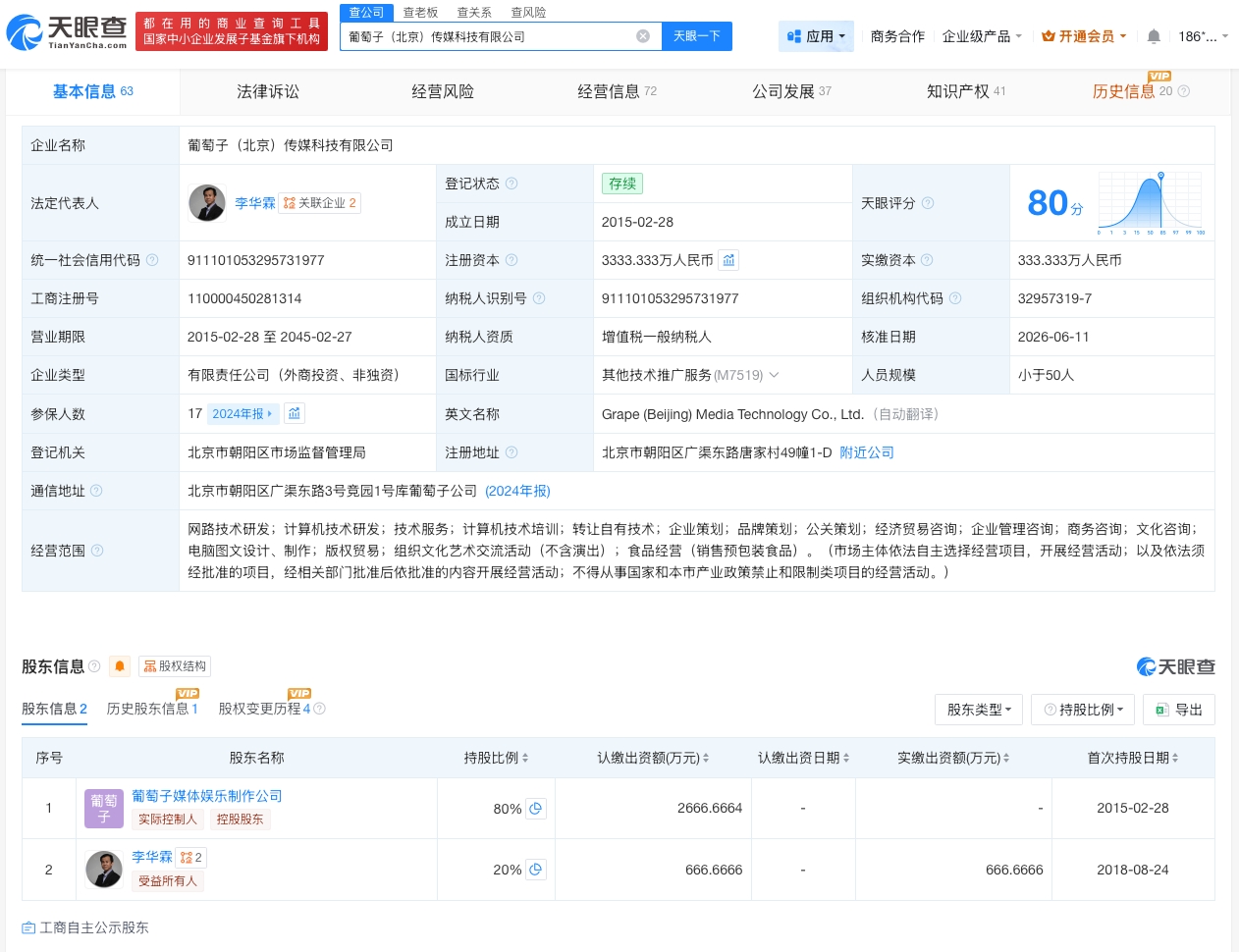Open 葡萄子媒体娱乐制作公司 shareholder link

[x=207, y=796]
